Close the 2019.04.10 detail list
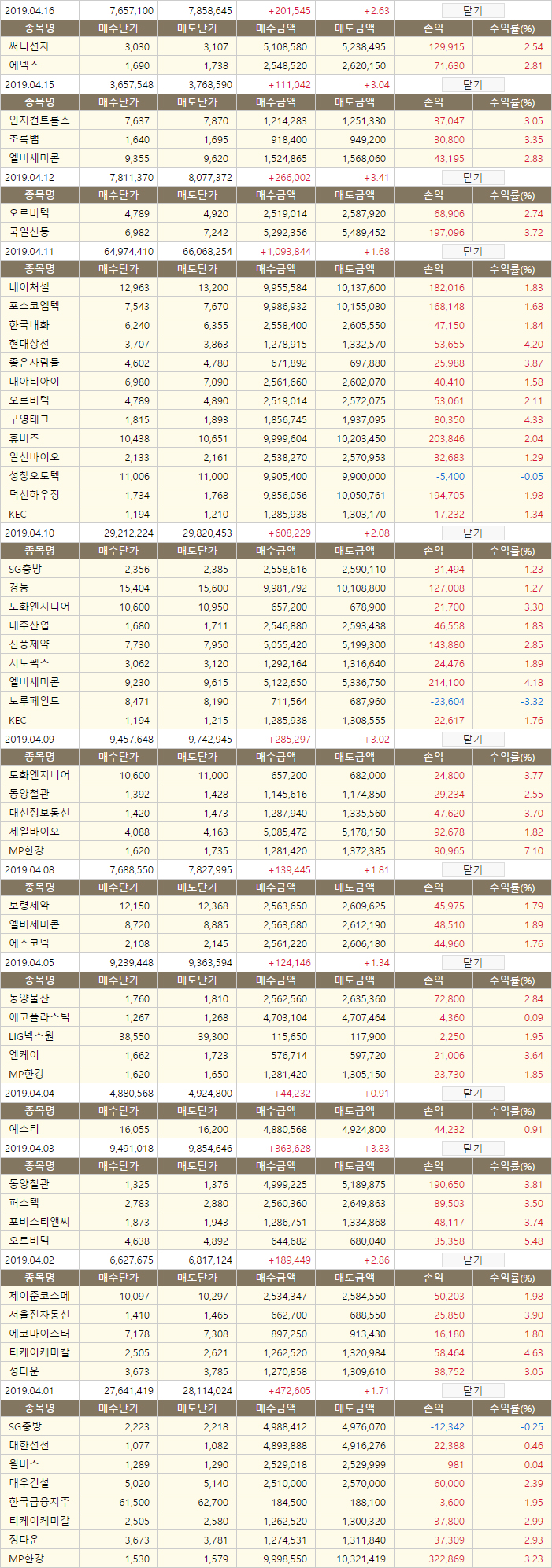The image size is (552, 1568). (x=472, y=533)
